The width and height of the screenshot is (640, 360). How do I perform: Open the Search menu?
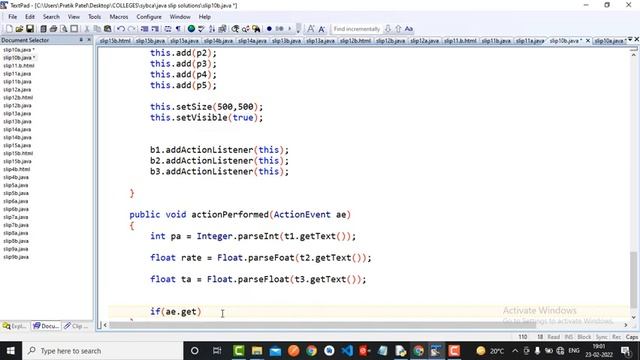coord(51,17)
